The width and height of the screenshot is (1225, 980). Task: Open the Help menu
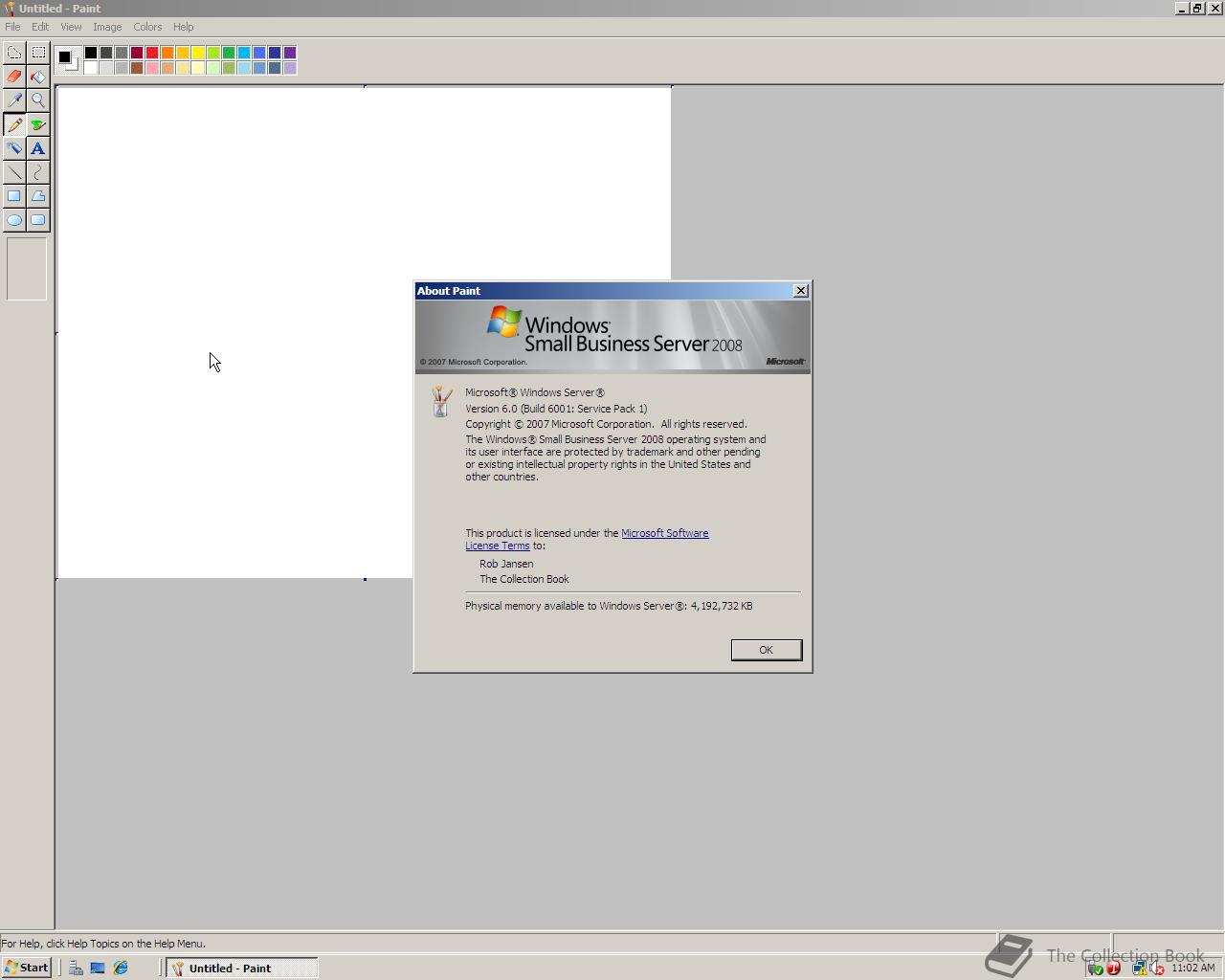point(183,27)
